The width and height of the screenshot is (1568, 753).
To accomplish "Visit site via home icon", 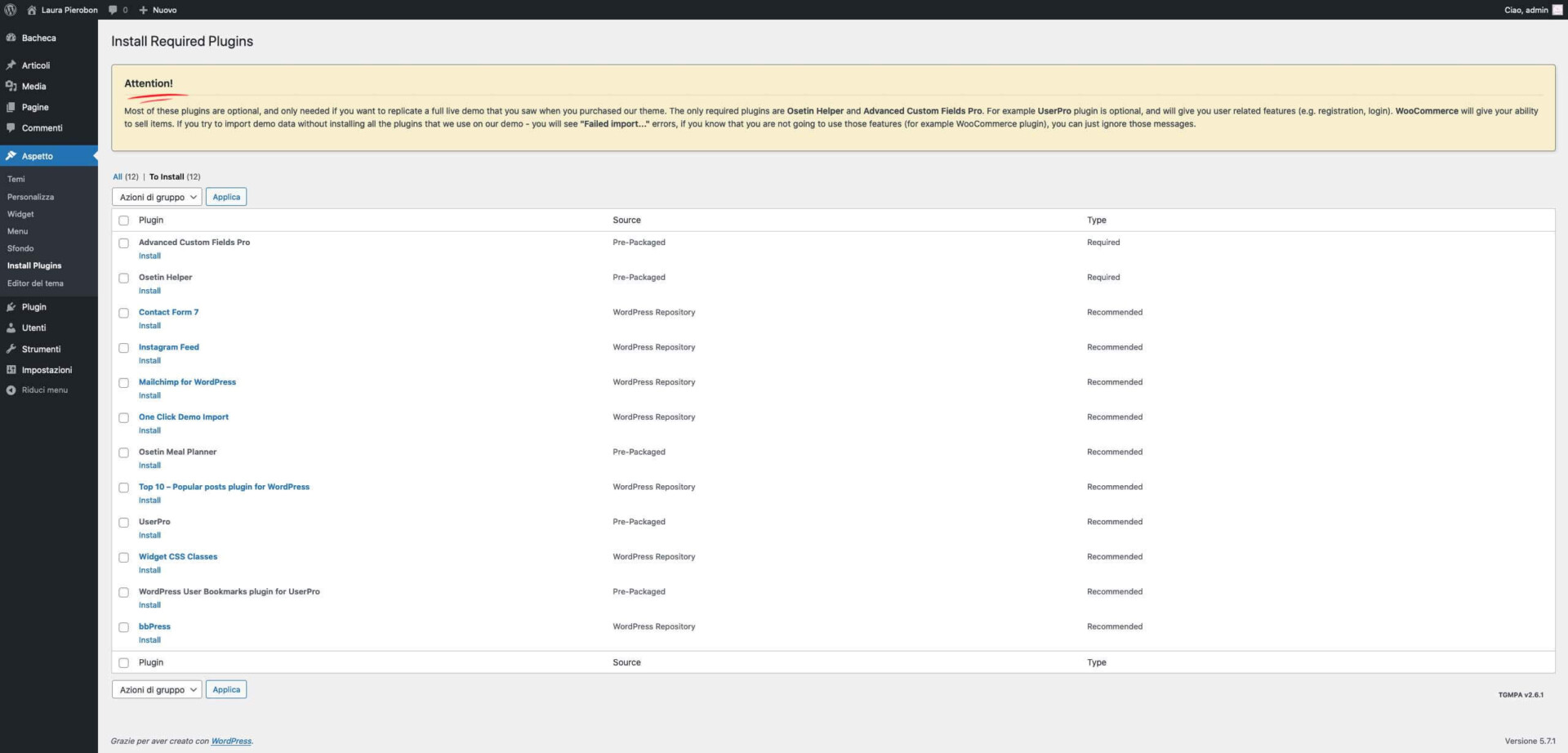I will [x=32, y=10].
